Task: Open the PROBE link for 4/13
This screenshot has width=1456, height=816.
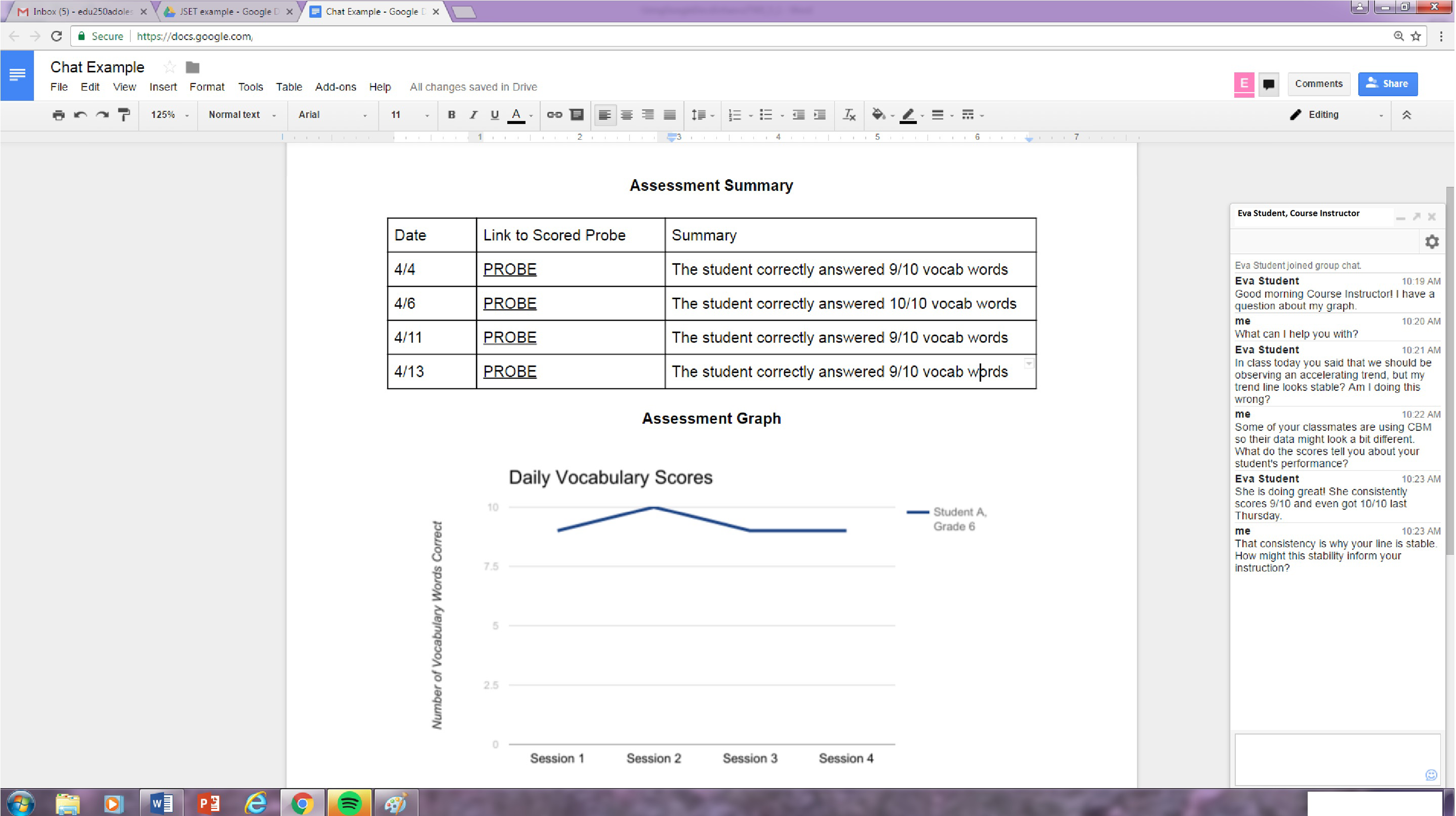Action: click(509, 371)
